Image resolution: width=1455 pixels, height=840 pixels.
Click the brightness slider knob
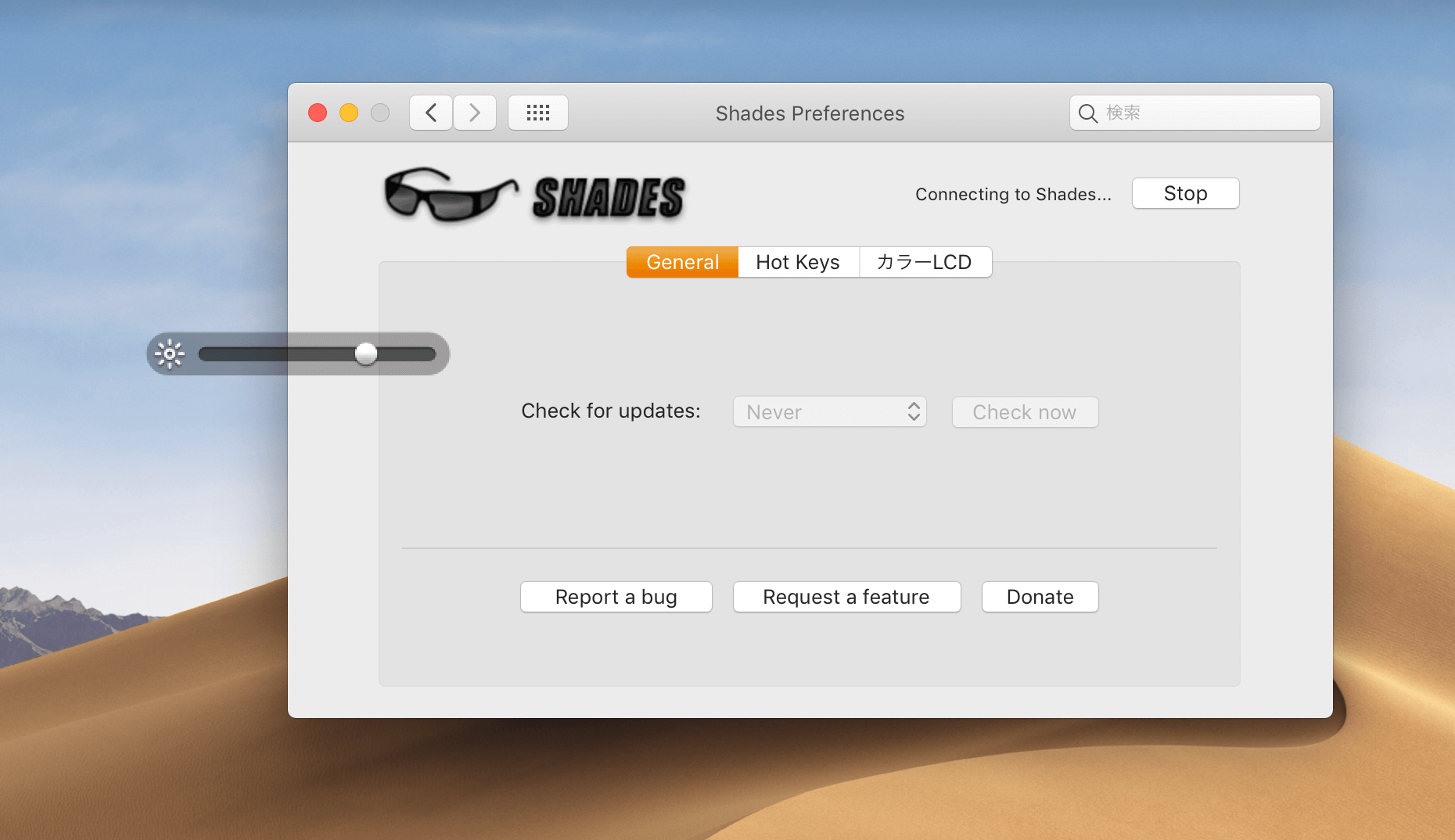(x=366, y=354)
